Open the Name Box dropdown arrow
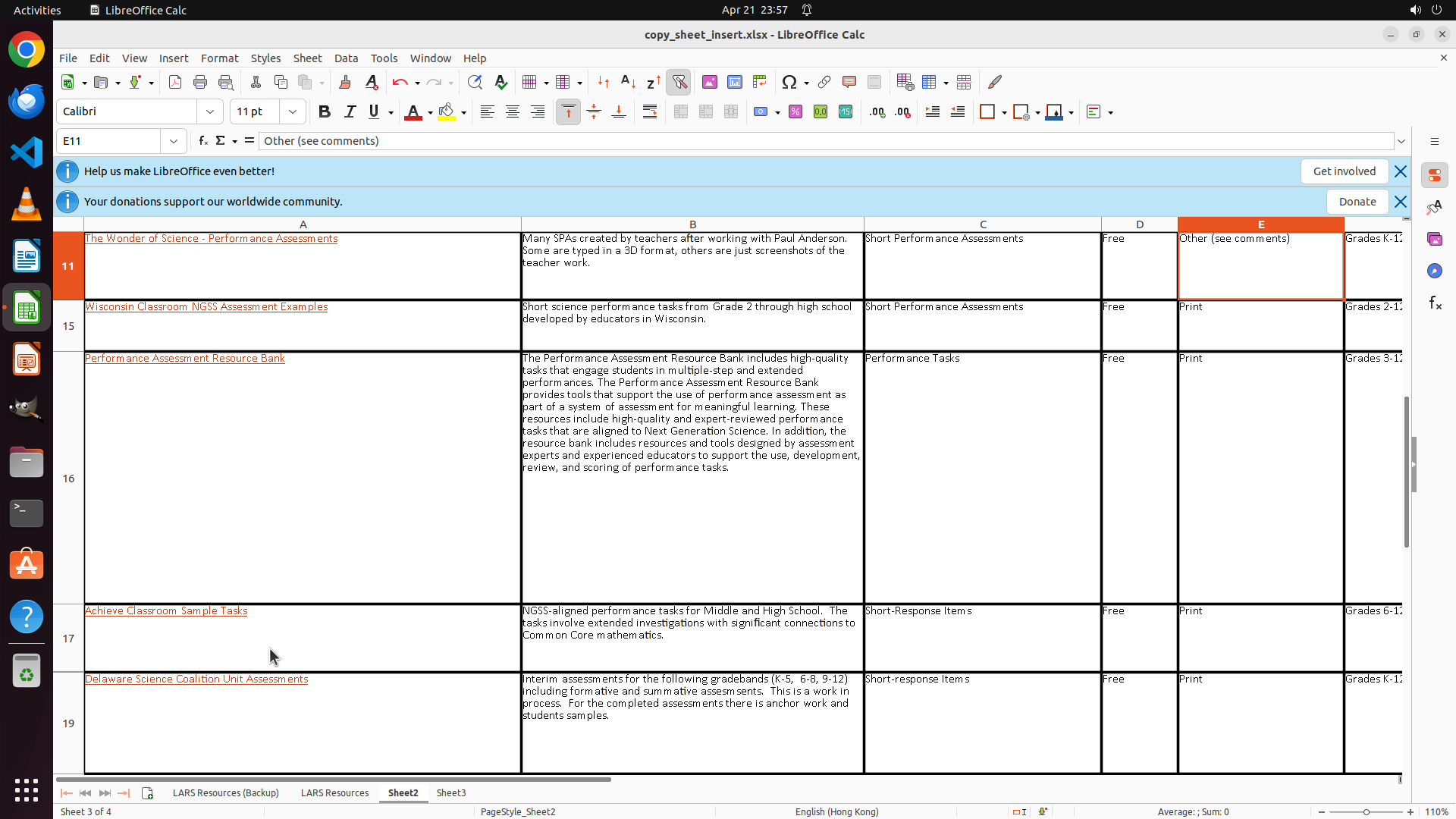 pos(174,140)
